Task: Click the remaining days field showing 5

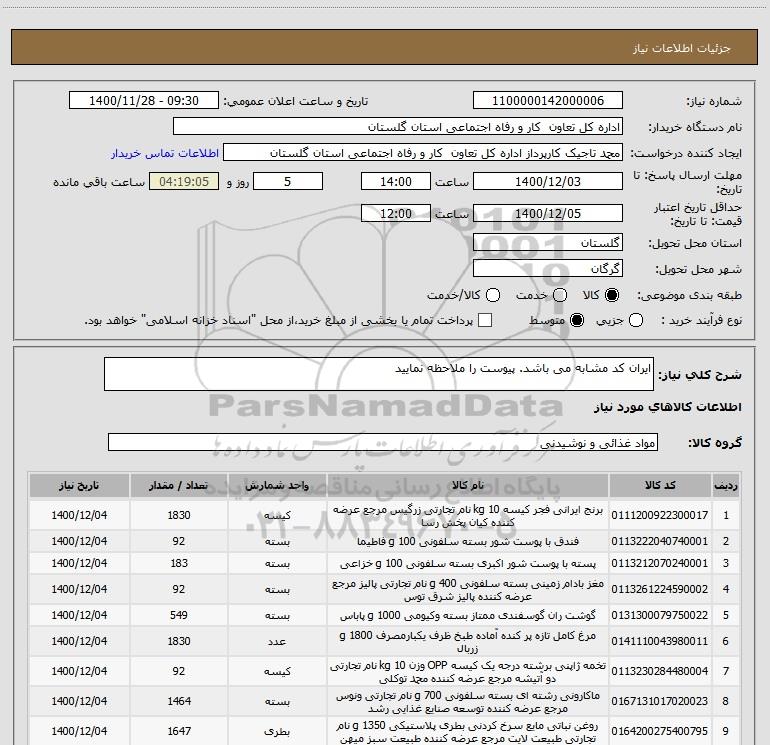Action: coord(288,182)
